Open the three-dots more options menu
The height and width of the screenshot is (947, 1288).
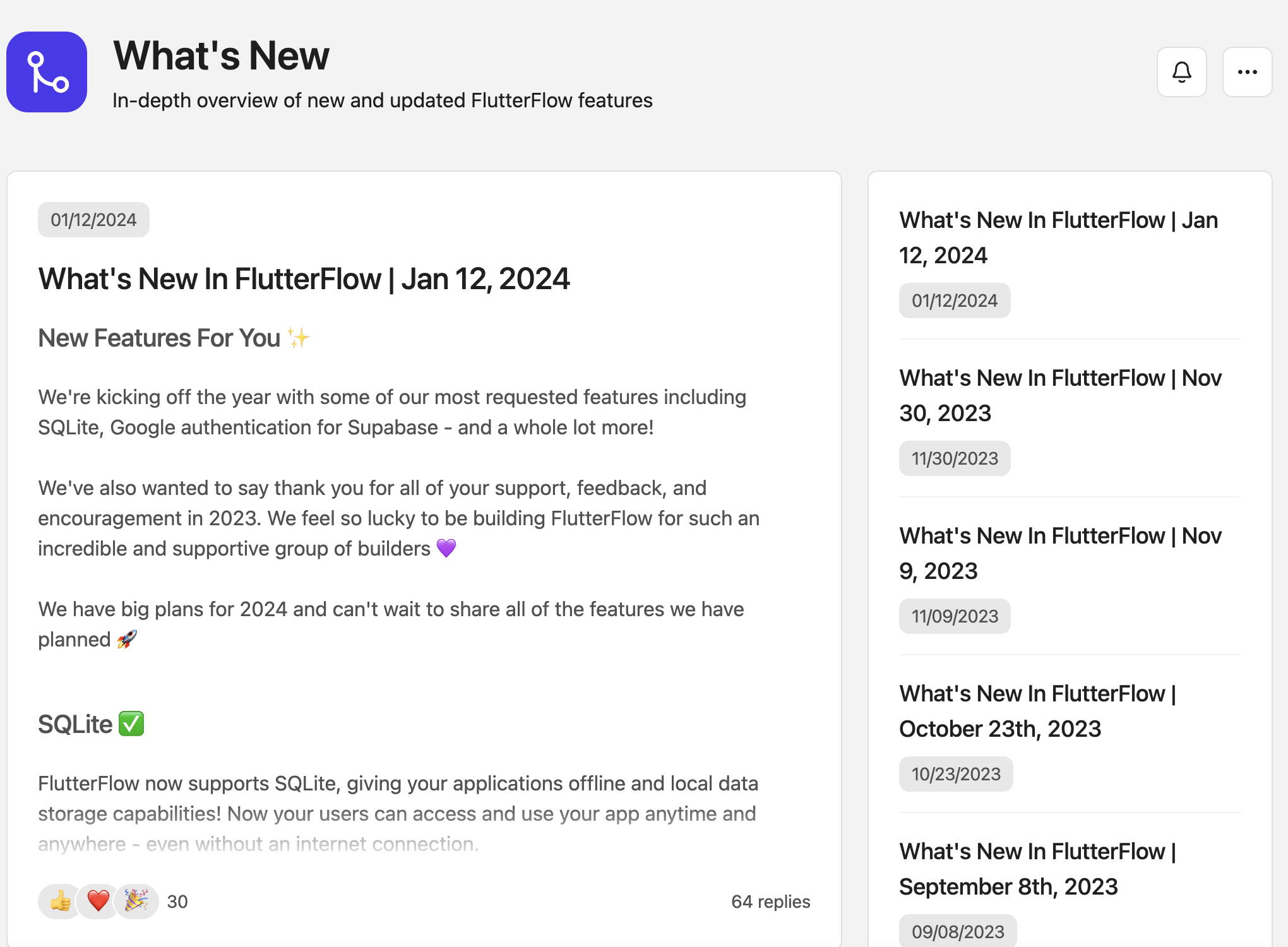[1247, 72]
